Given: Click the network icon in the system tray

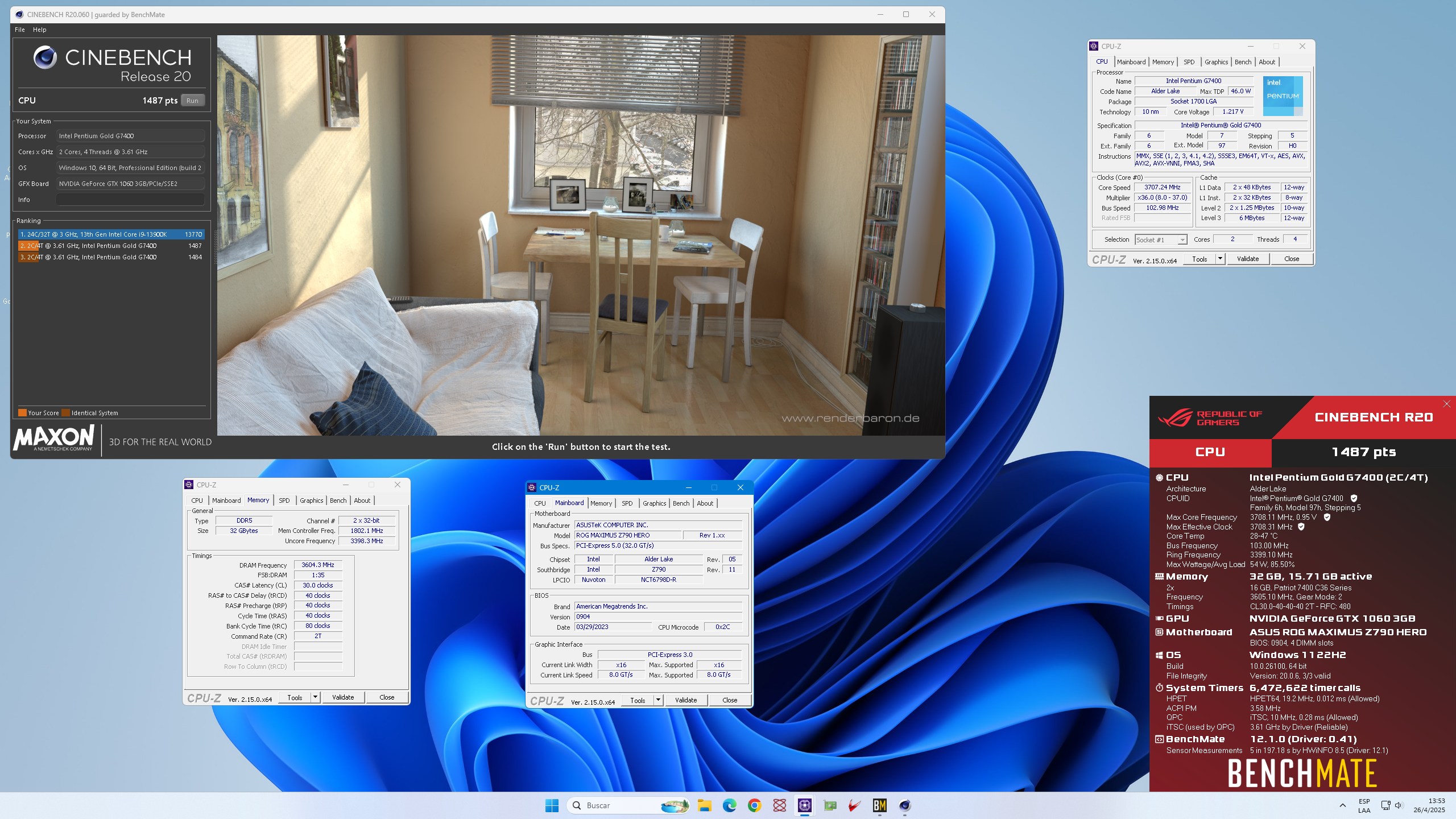Looking at the screenshot, I should tap(1386, 805).
